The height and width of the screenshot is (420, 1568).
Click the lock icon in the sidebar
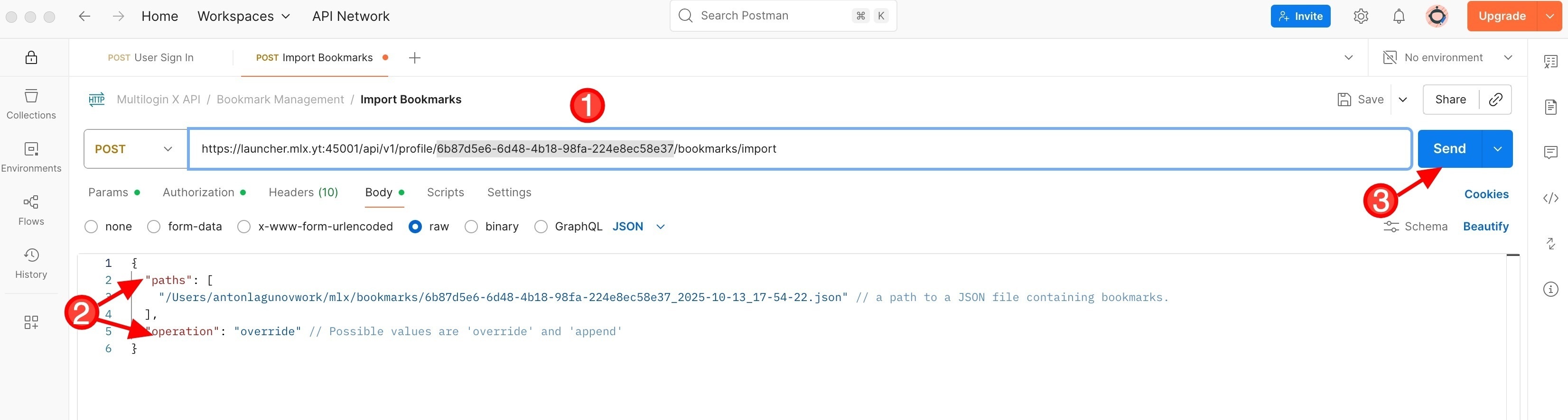31,58
